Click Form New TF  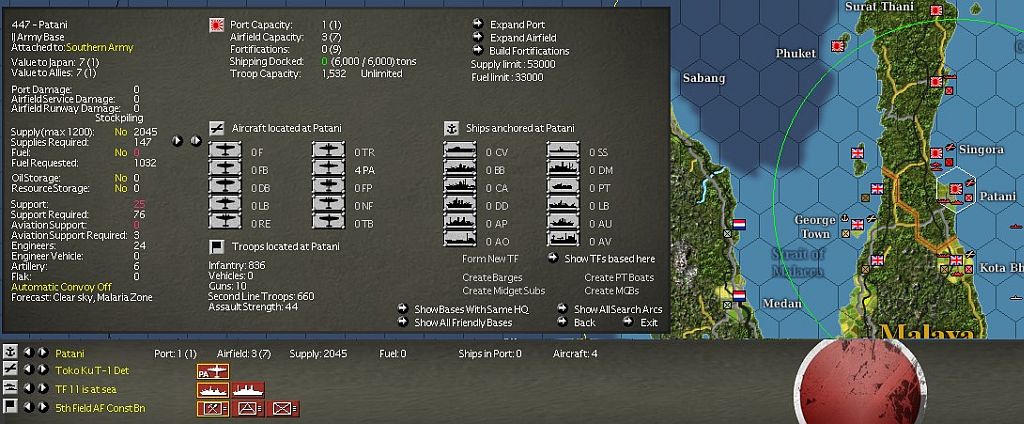492,259
